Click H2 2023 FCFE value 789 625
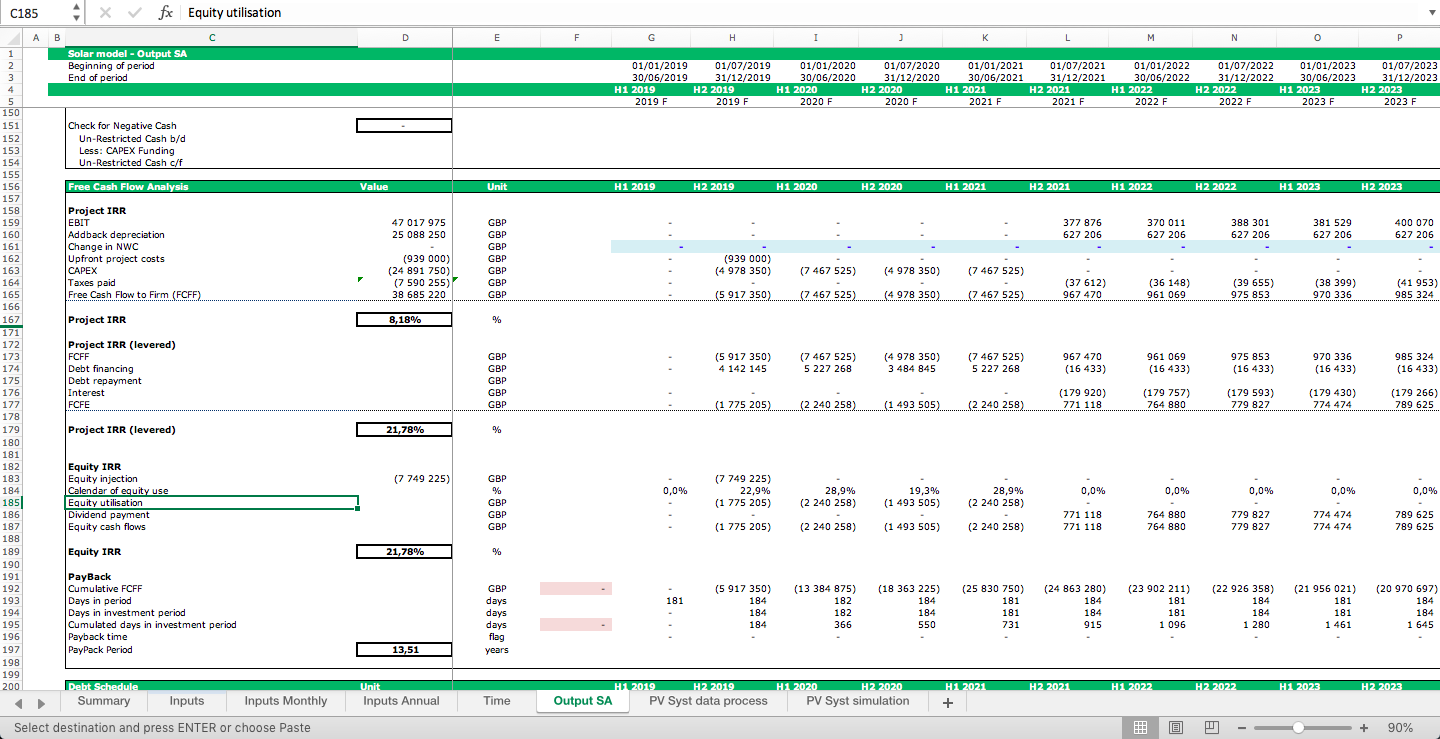Screen dimensions: 1440x739 (x=1413, y=405)
